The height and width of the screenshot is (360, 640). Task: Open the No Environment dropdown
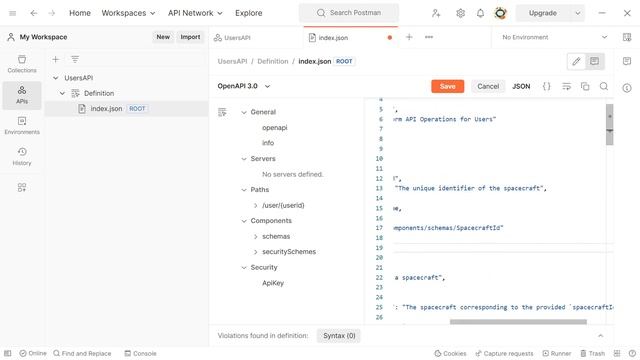554,37
